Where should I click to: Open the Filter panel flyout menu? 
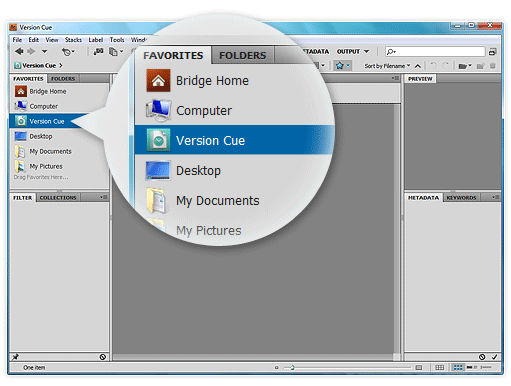(104, 197)
